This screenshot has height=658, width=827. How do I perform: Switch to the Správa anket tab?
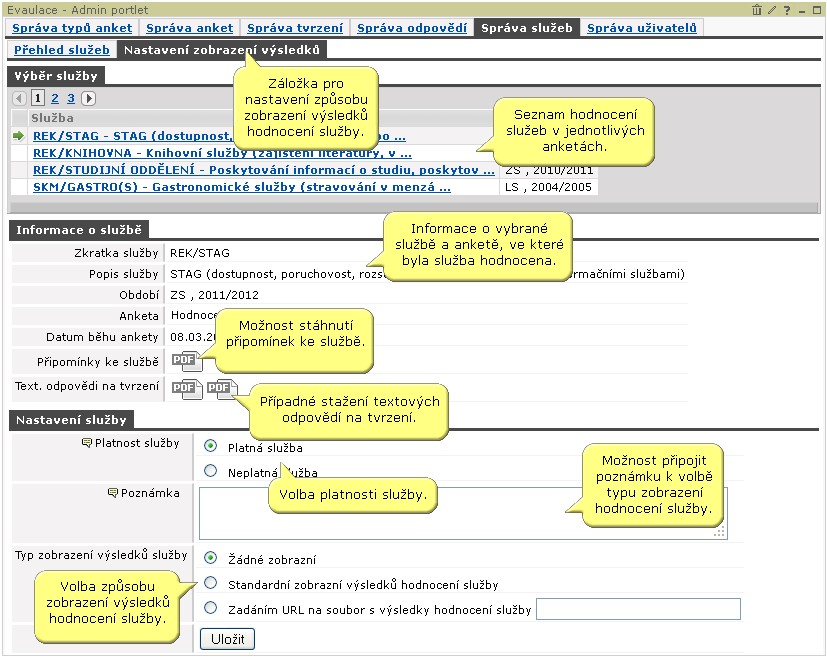[189, 28]
